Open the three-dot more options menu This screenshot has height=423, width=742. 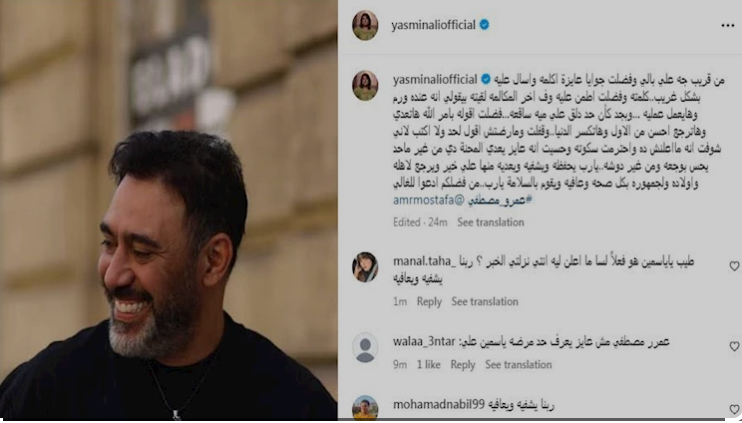click(x=727, y=26)
